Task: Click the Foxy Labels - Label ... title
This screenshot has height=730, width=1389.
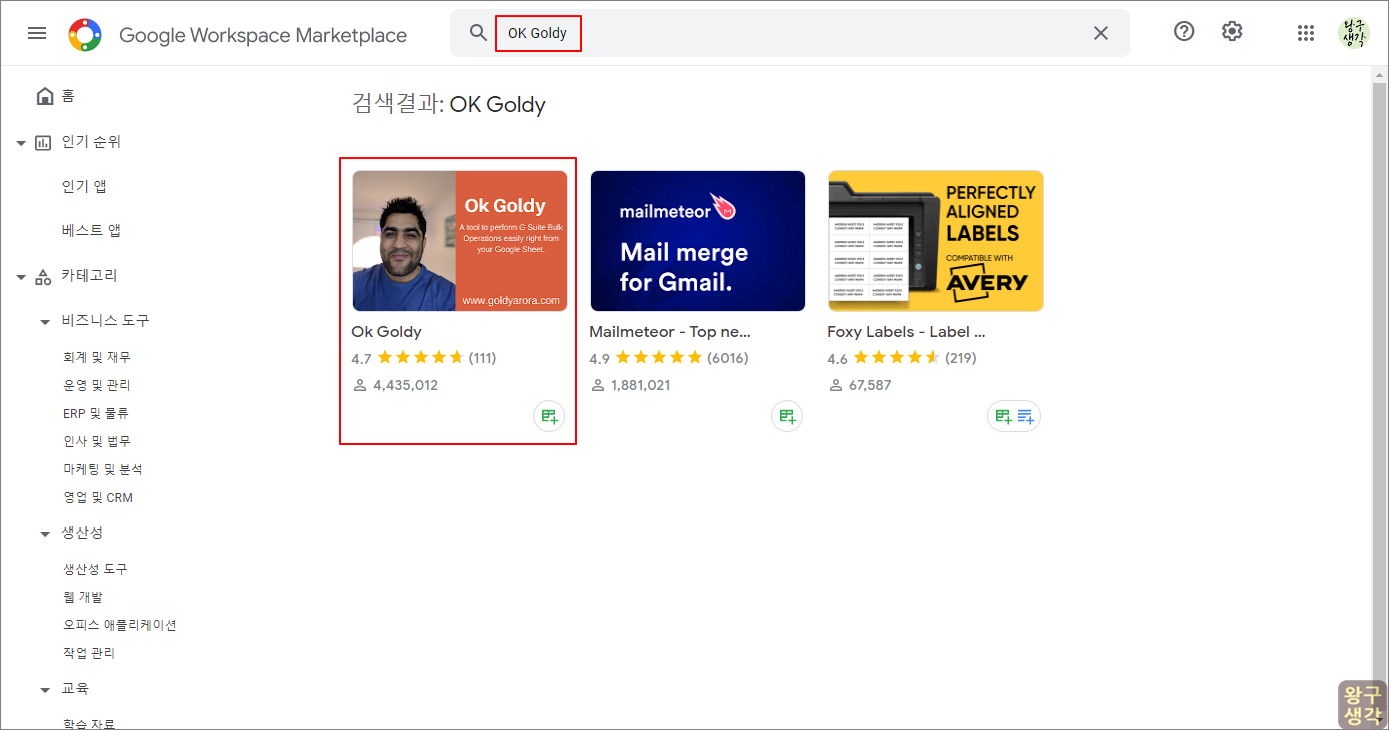Action: 907,332
